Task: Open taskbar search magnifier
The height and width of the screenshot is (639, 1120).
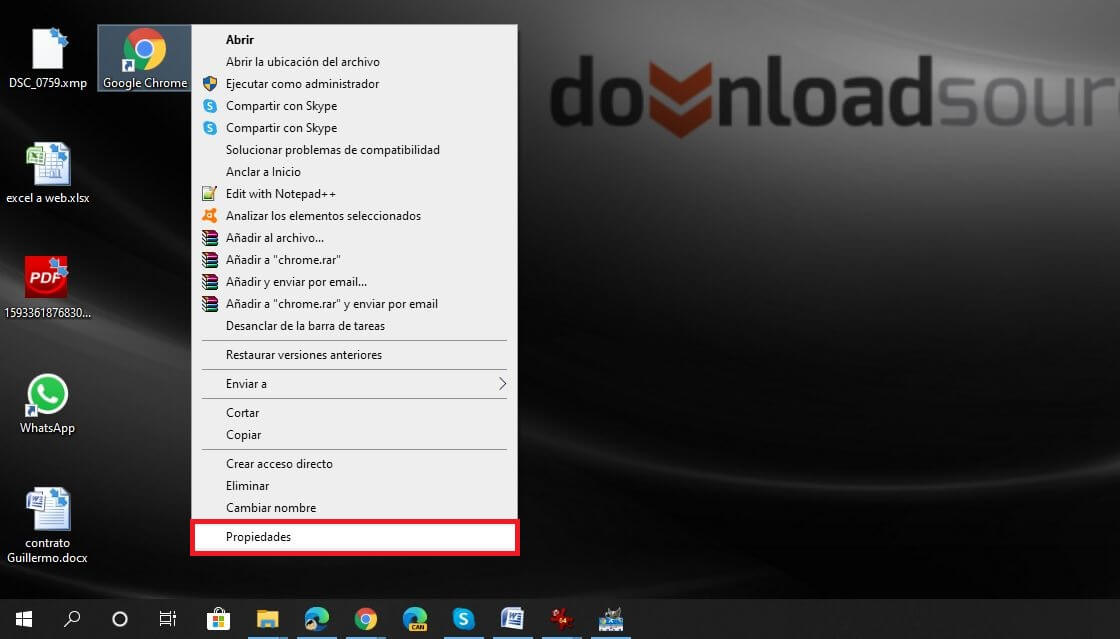Action: (x=71, y=619)
